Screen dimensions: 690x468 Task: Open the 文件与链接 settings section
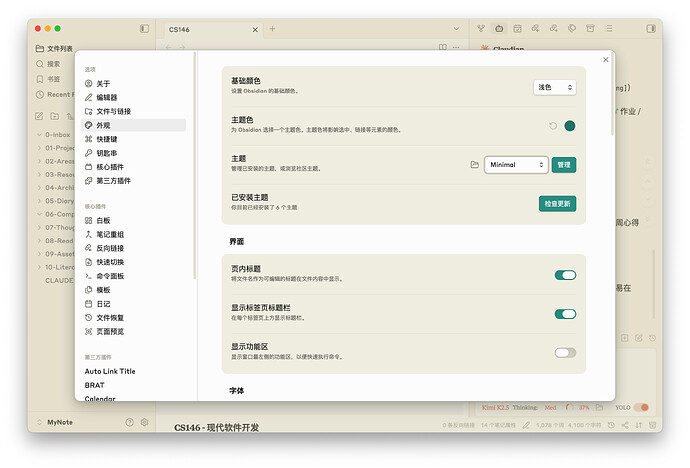[x=133, y=111]
